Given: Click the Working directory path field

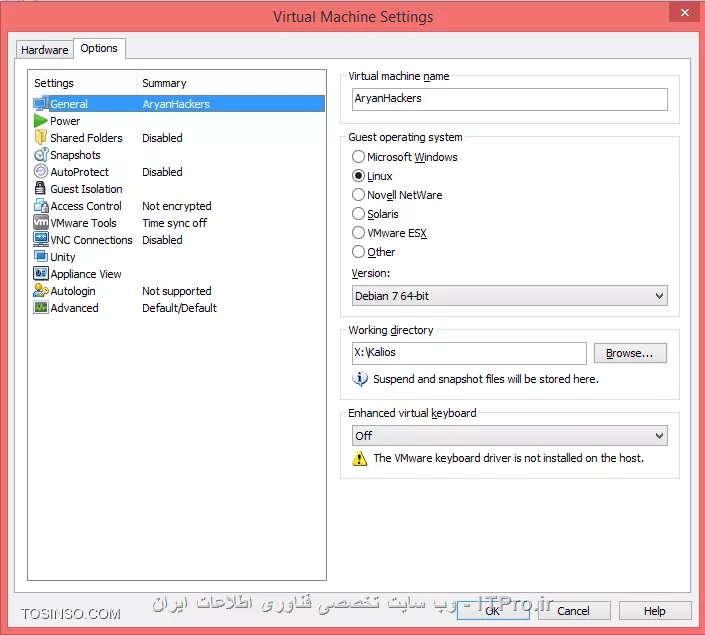Looking at the screenshot, I should (469, 353).
